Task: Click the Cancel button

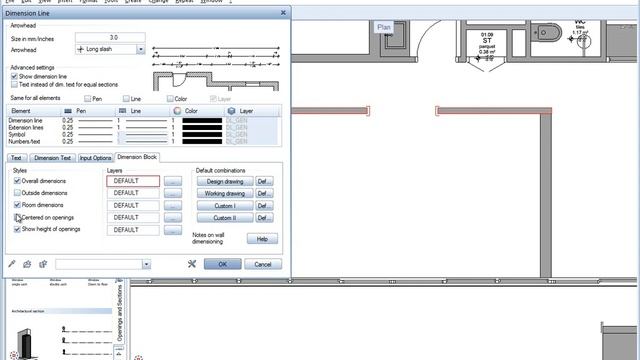Action: click(x=263, y=264)
